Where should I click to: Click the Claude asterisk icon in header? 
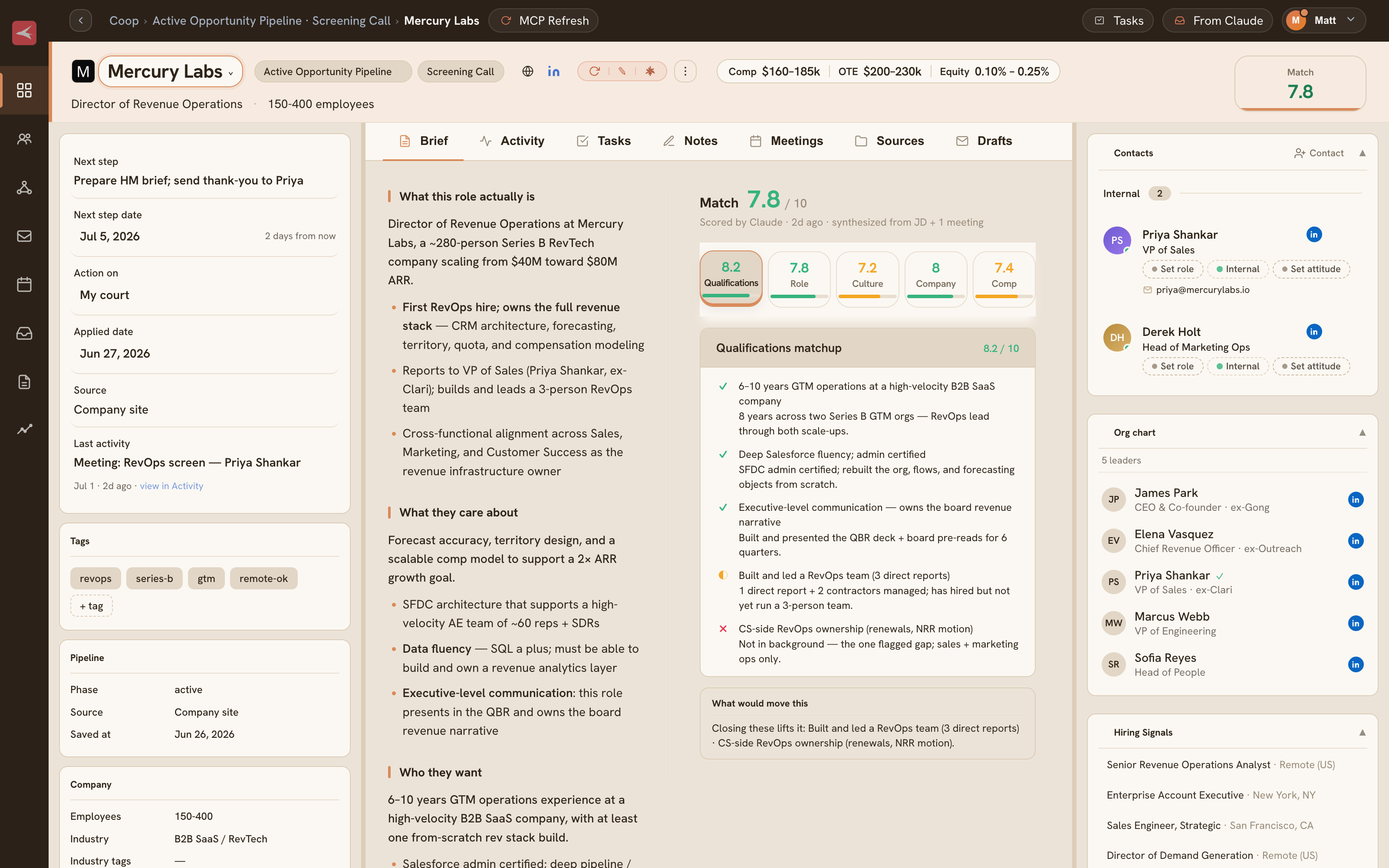[650, 71]
